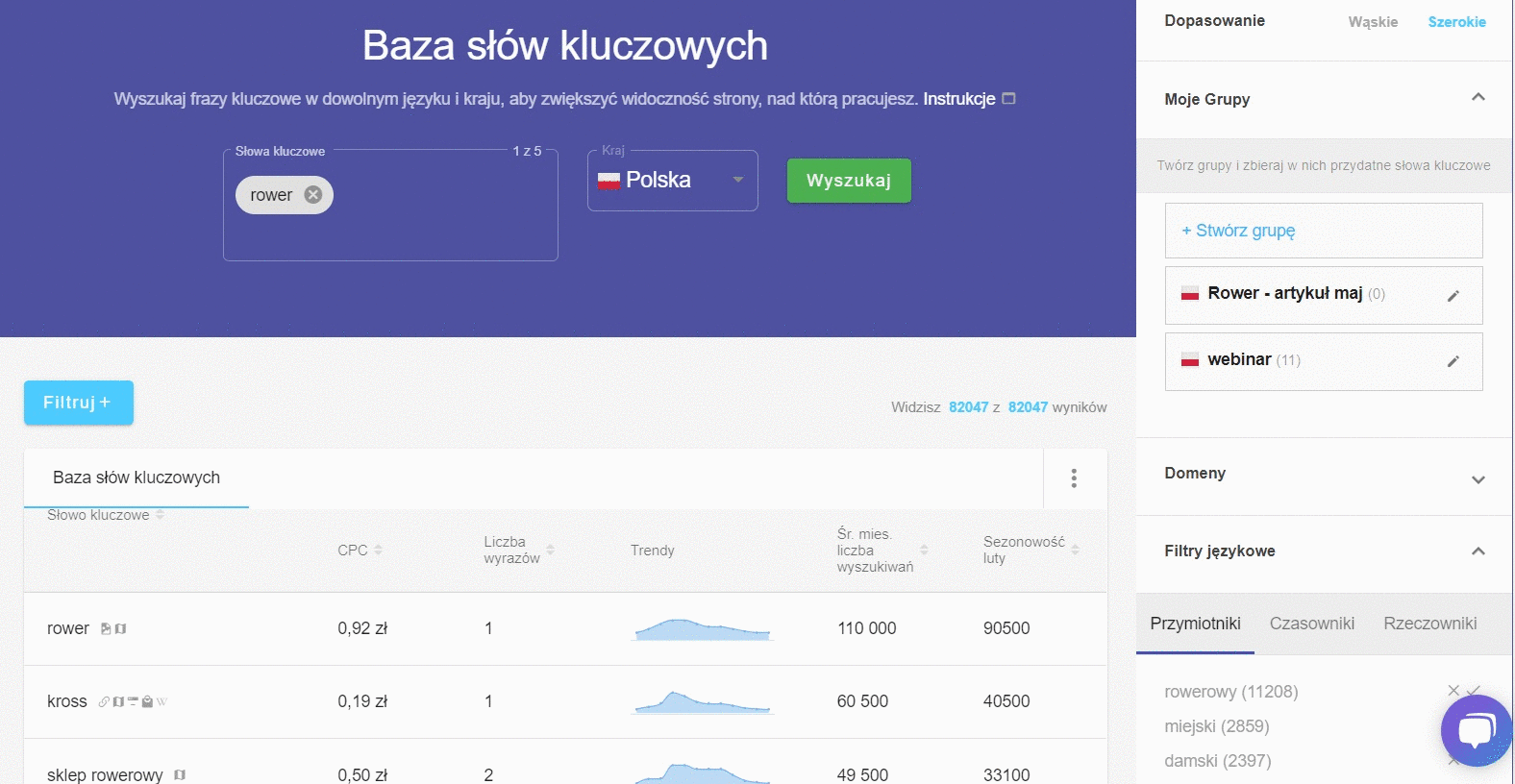Open the Kraj dropdown showing Polska
Viewport: 1515px width, 784px height.
[x=672, y=180]
